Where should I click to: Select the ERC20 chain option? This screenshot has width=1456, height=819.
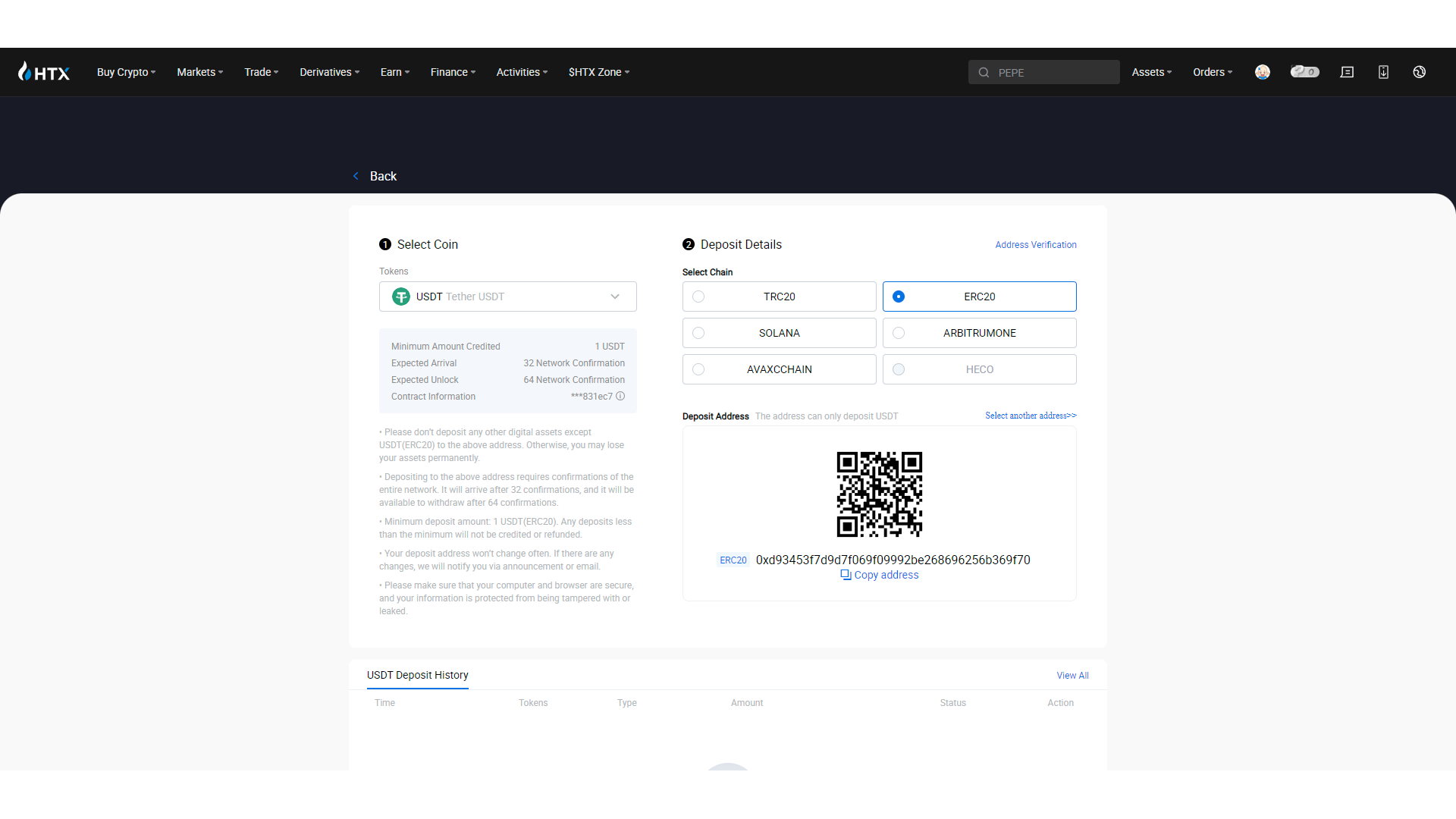980,297
